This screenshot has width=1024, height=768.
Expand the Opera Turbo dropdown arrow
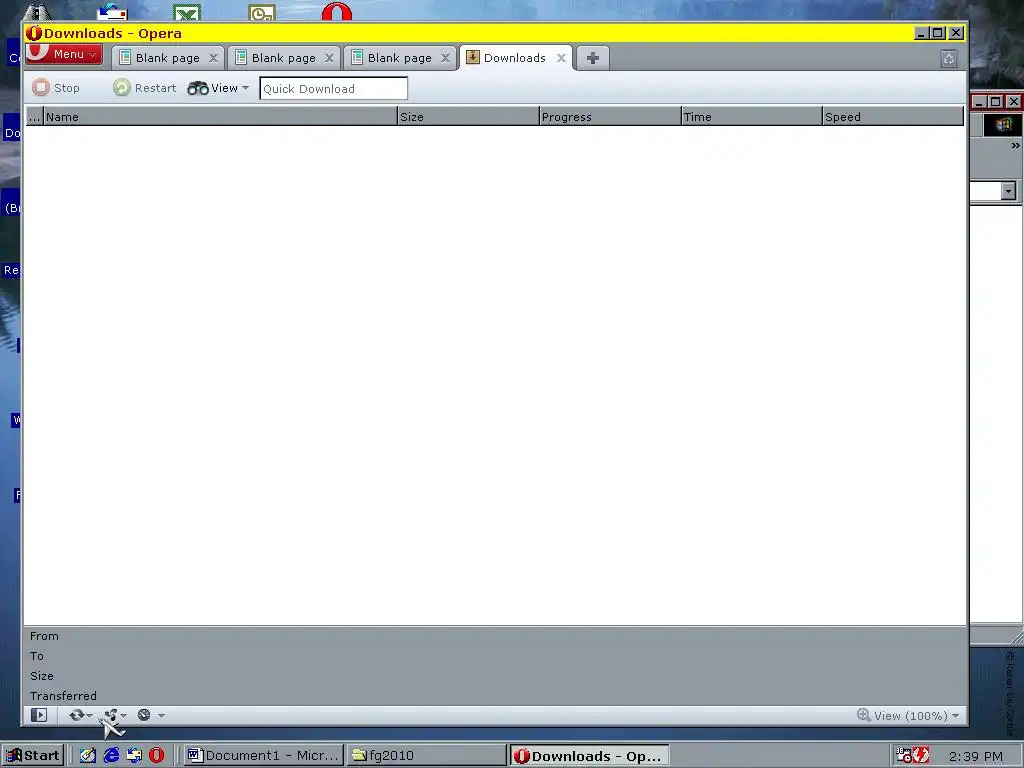click(161, 716)
